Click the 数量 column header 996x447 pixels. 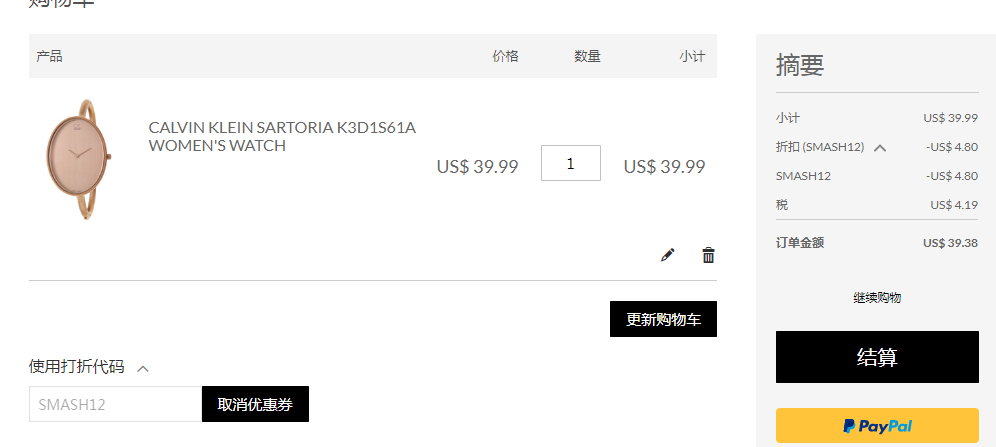tap(588, 56)
